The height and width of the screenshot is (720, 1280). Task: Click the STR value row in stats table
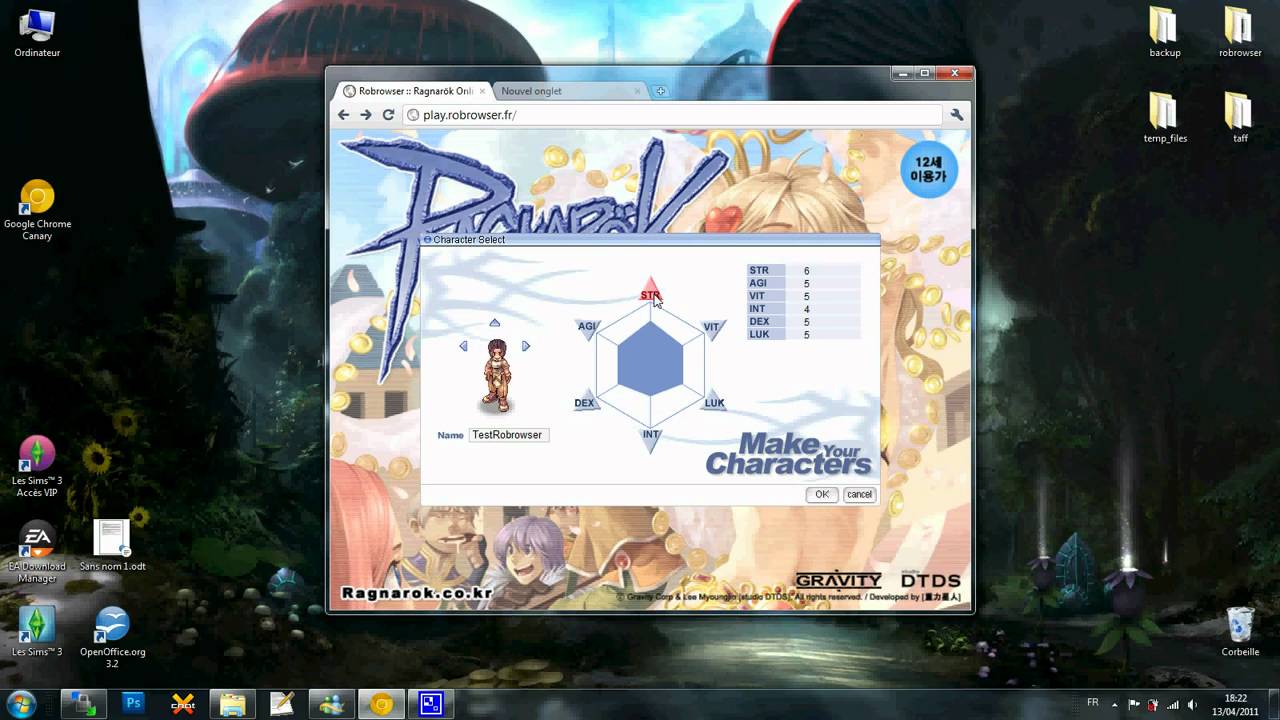[803, 271]
